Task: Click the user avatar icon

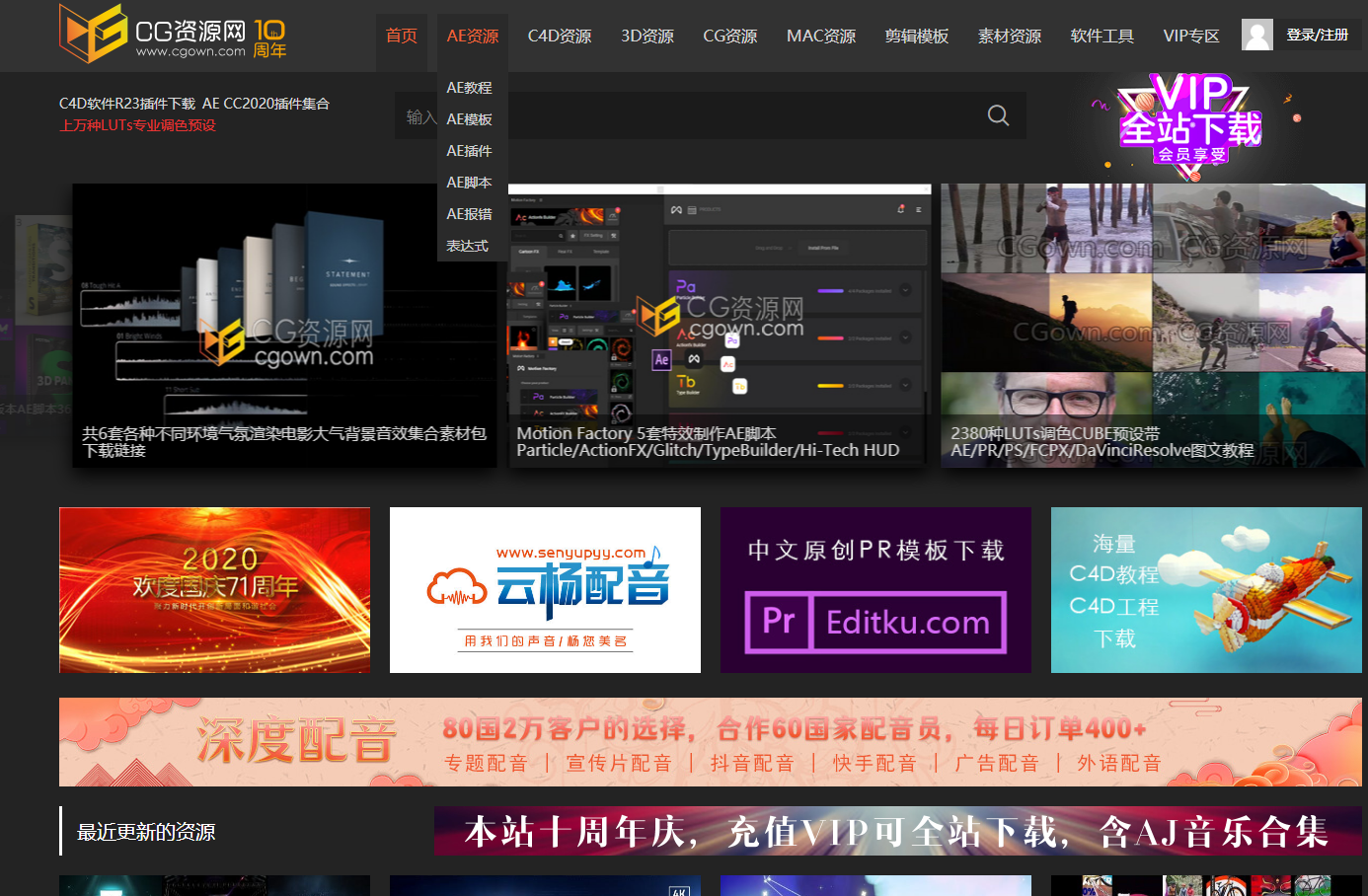Action: pos(1257,36)
